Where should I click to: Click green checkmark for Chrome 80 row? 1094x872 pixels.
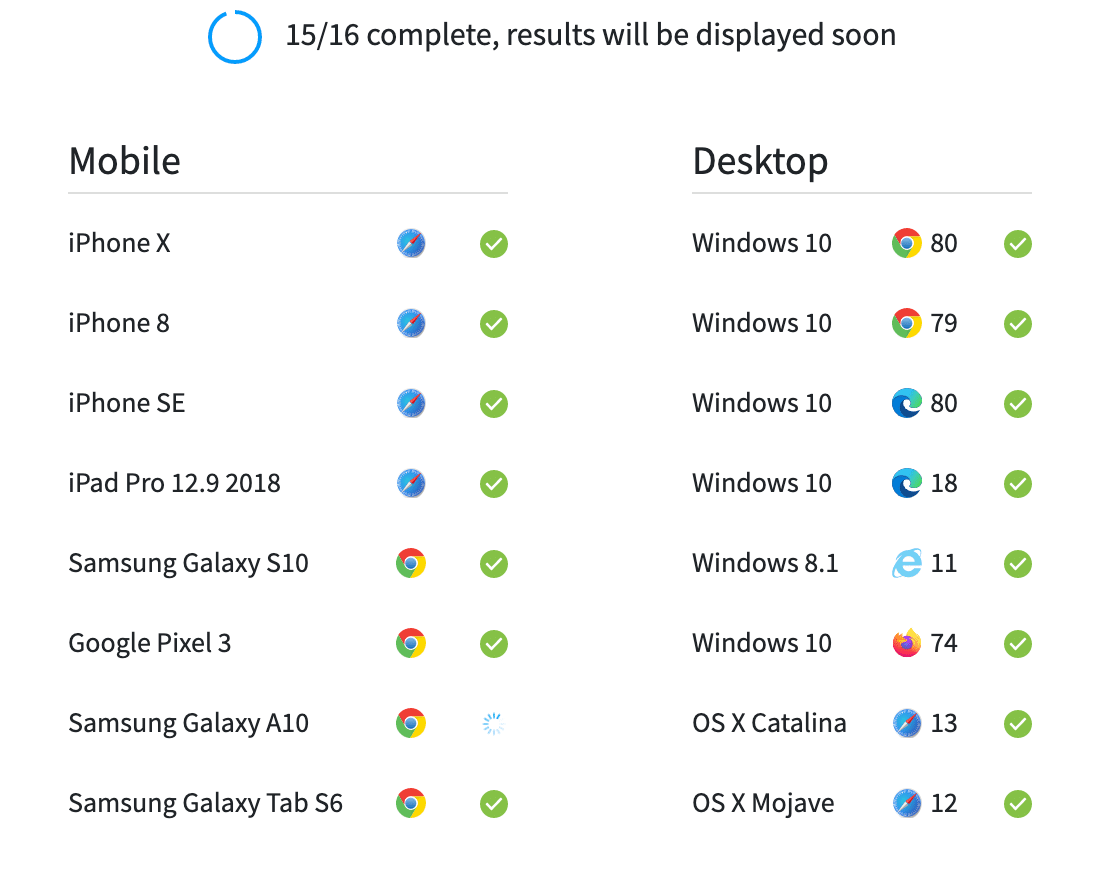[1018, 244]
